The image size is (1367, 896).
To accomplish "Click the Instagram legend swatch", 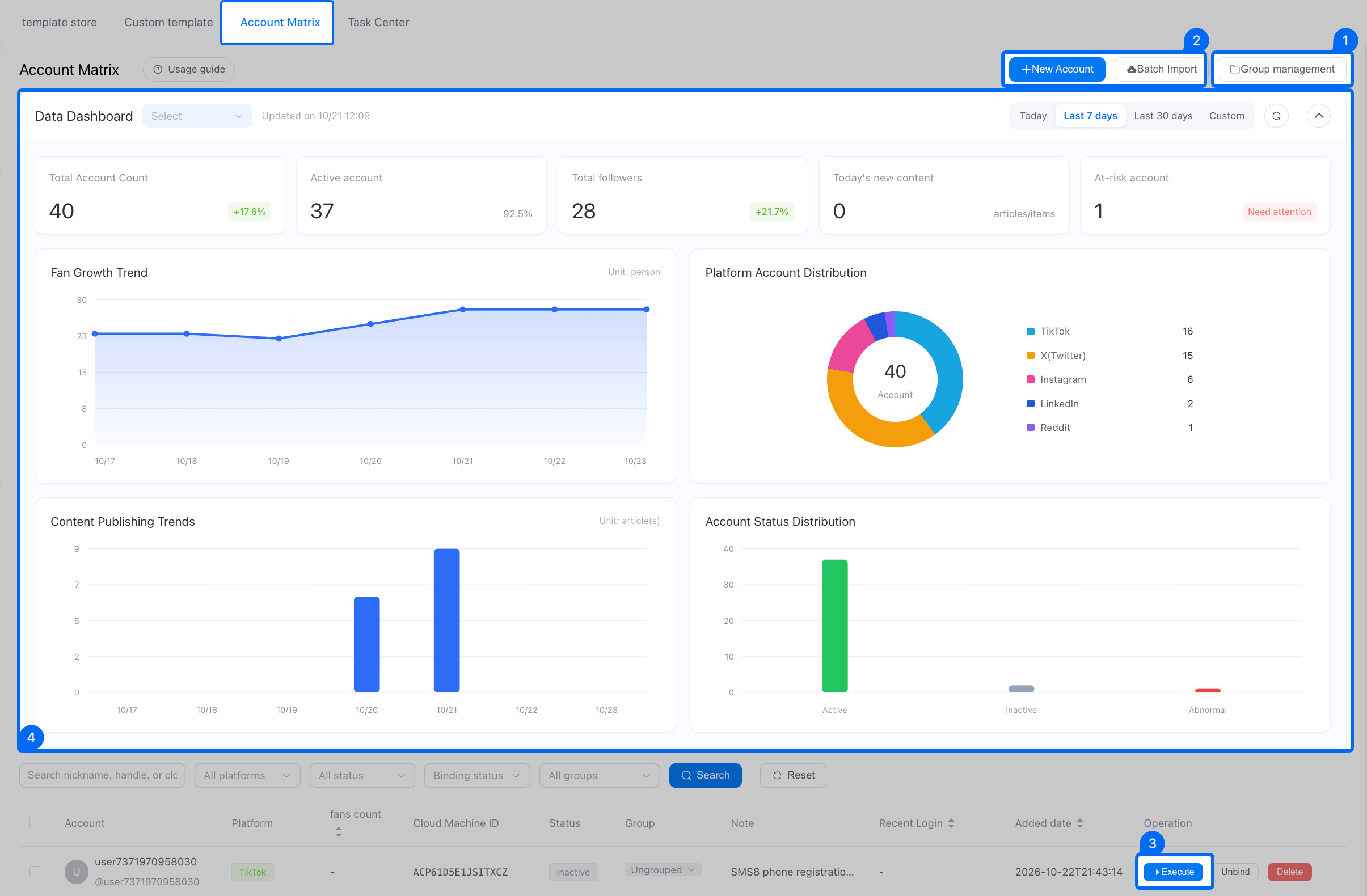I will tap(1031, 379).
